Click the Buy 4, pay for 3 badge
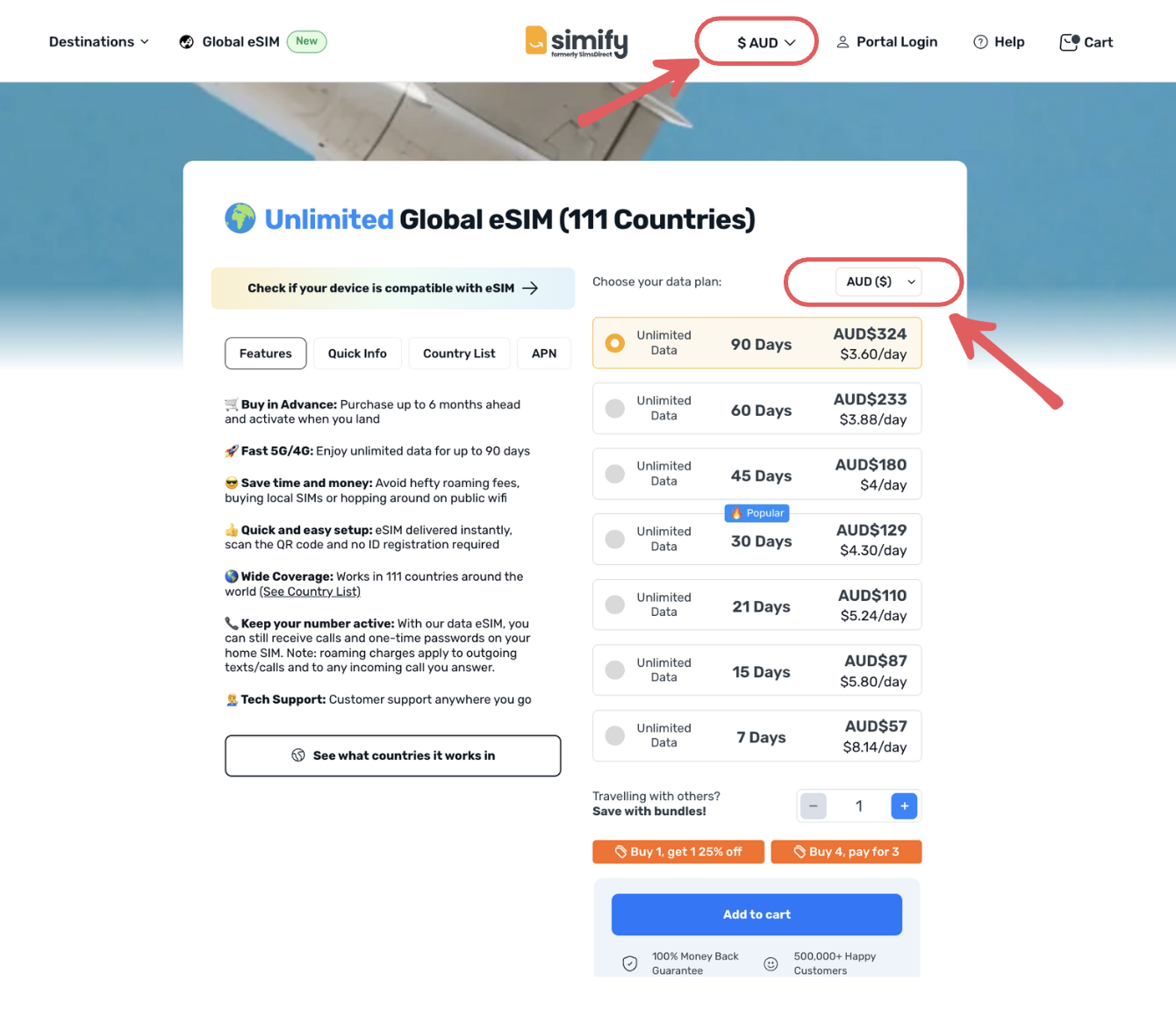The image size is (1176, 1009). [846, 852]
